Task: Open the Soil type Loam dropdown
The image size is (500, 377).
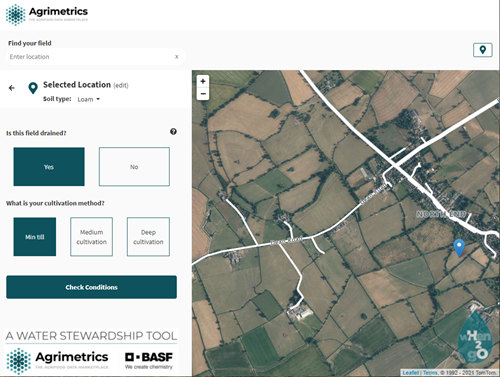Action: point(89,99)
